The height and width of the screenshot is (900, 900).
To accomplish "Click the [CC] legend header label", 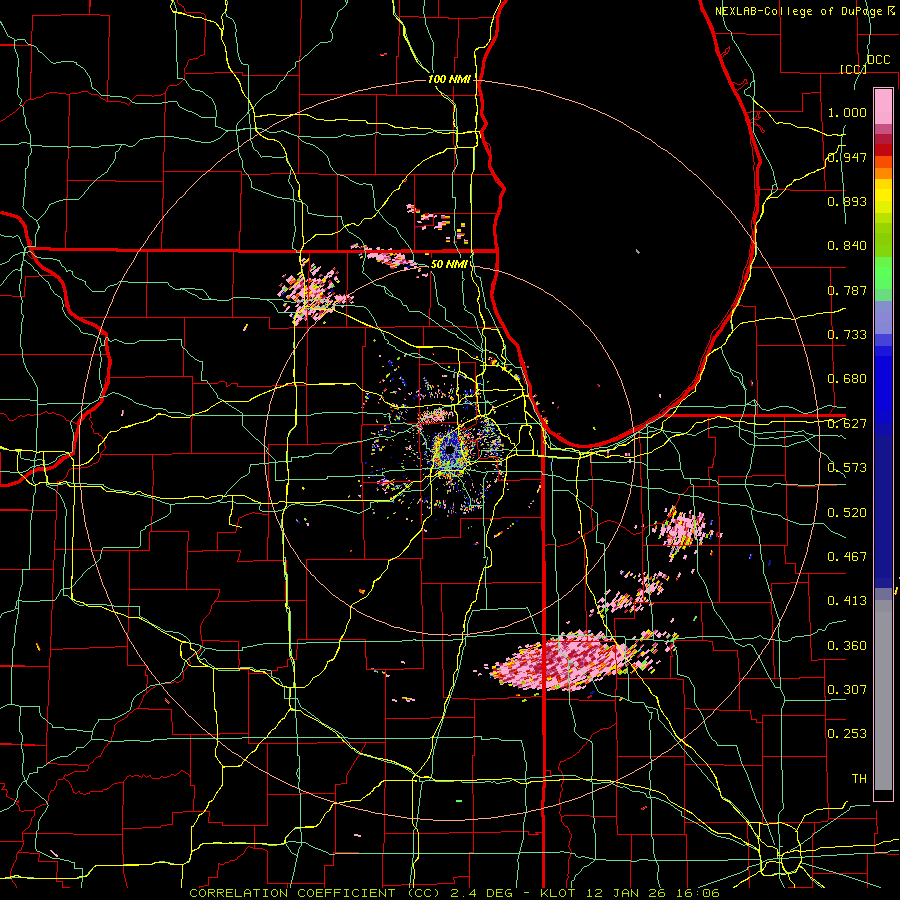I will (x=853, y=69).
